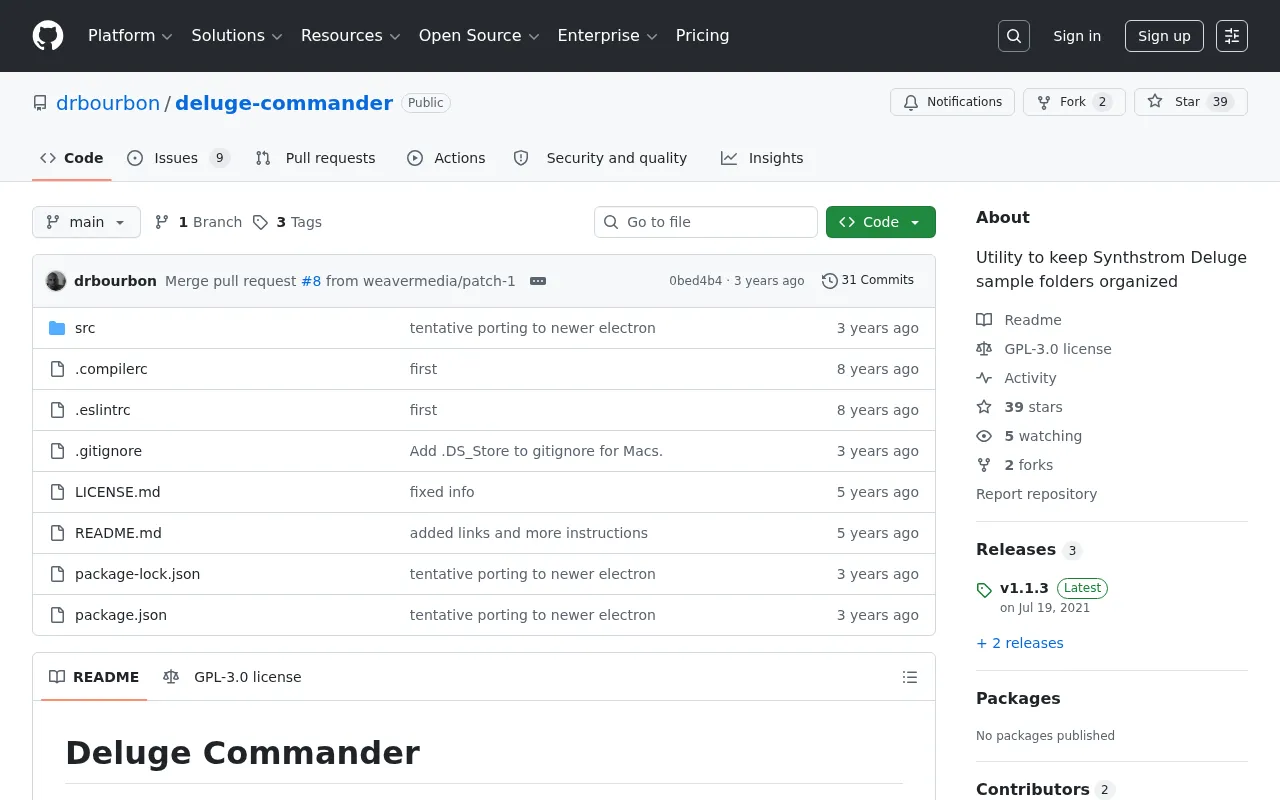This screenshot has width=1280, height=800.
Task: Focus the Go to file field
Action: (x=706, y=222)
